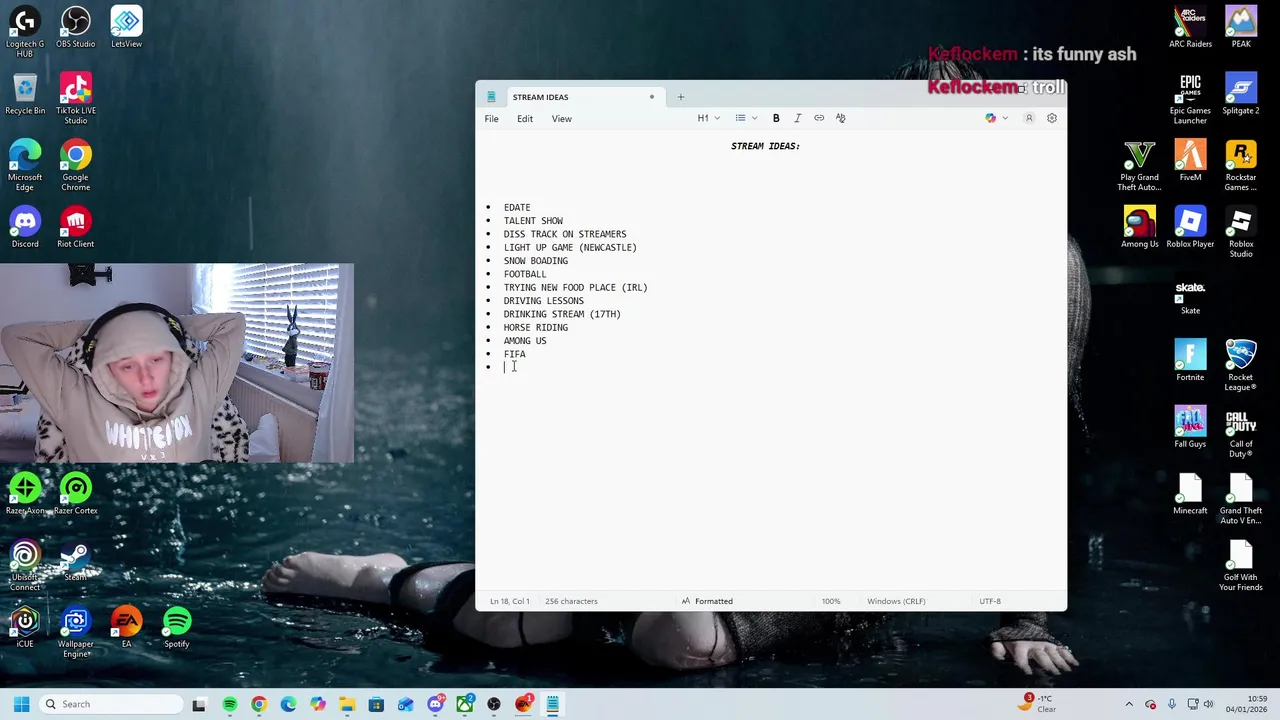Click the EDATE list line
The width and height of the screenshot is (1280, 720).
[x=517, y=207]
